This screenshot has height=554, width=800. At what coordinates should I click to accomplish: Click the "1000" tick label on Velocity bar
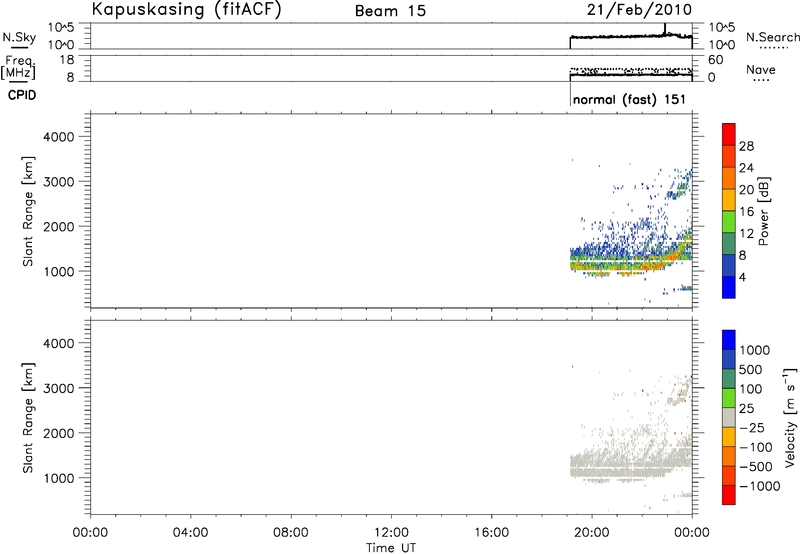(x=755, y=350)
